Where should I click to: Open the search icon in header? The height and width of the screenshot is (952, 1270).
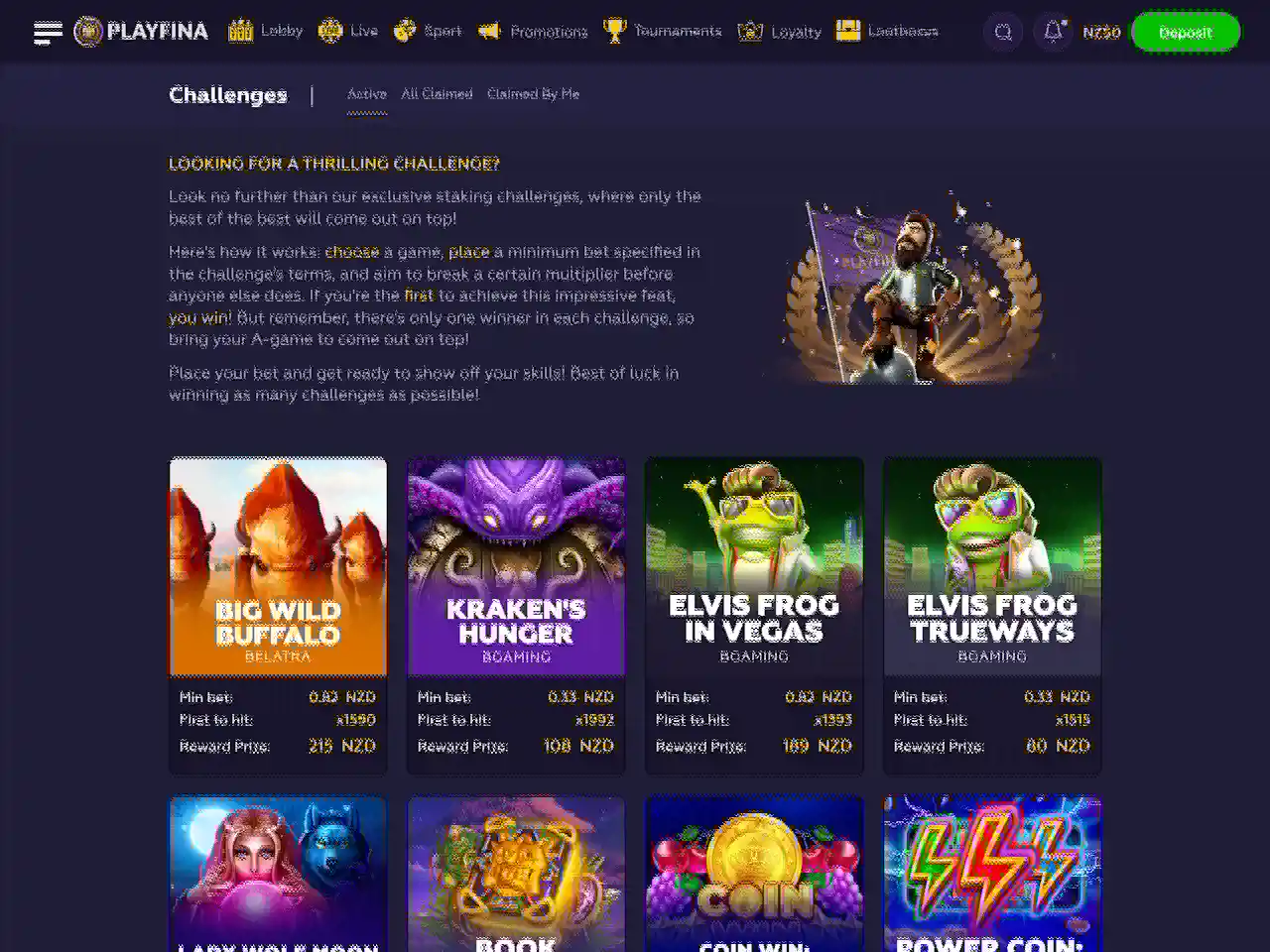click(1003, 32)
